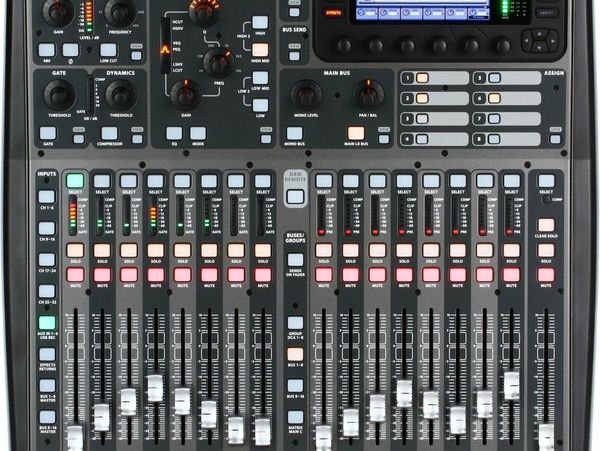Enable the Gate button
The image size is (600, 451).
(x=48, y=133)
